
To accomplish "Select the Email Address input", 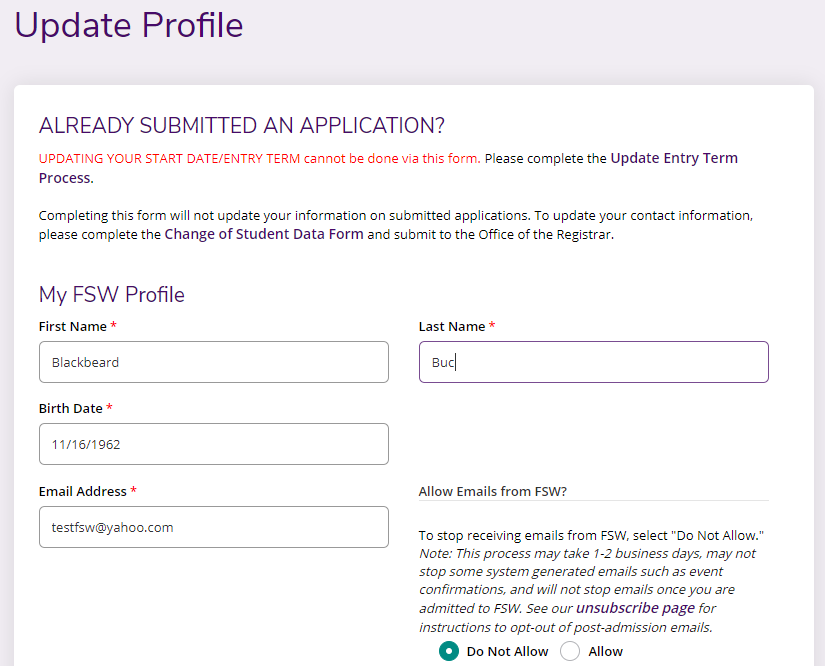I will [213, 527].
